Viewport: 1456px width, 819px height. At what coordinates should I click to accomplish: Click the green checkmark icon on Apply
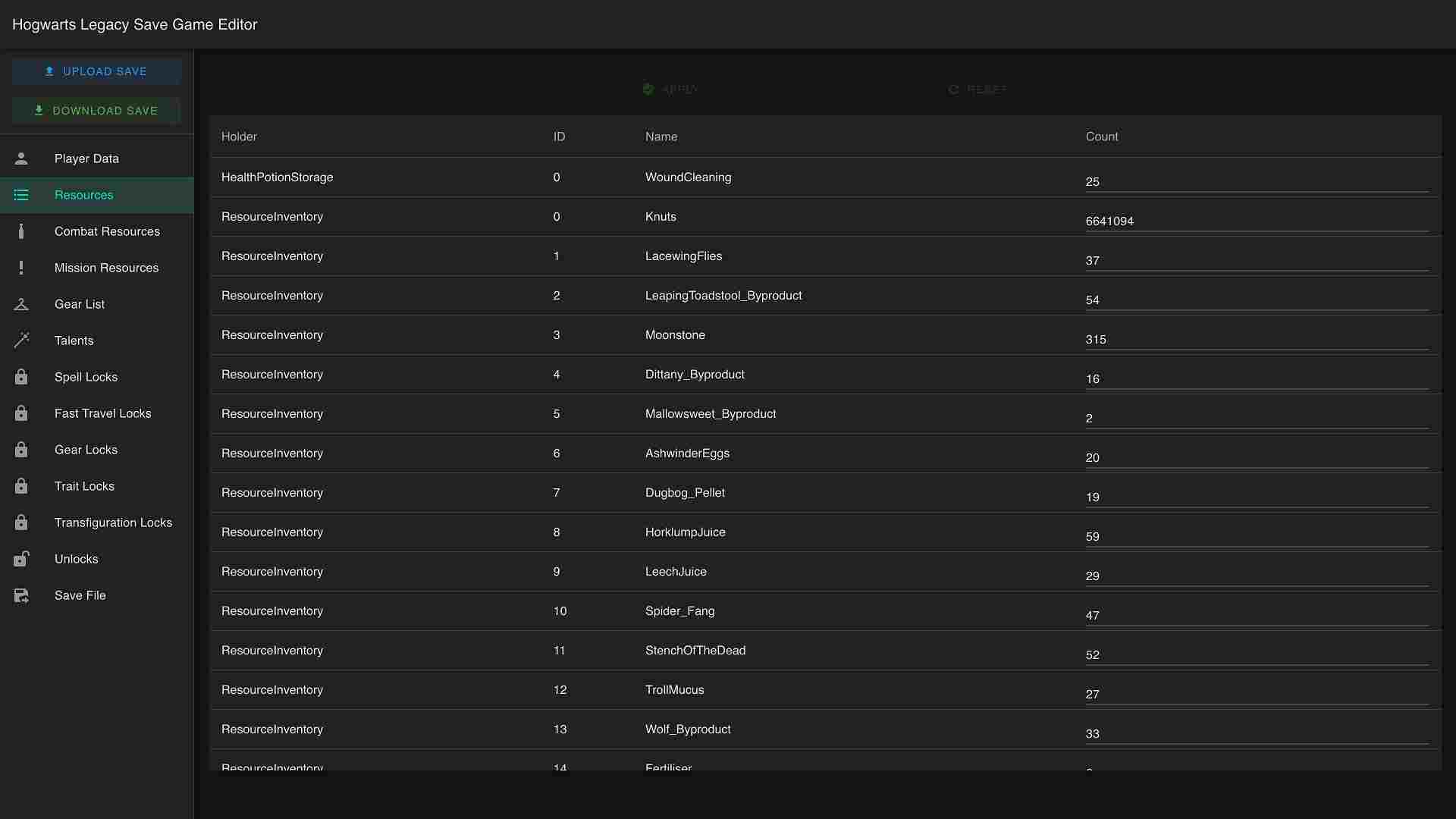(x=648, y=89)
